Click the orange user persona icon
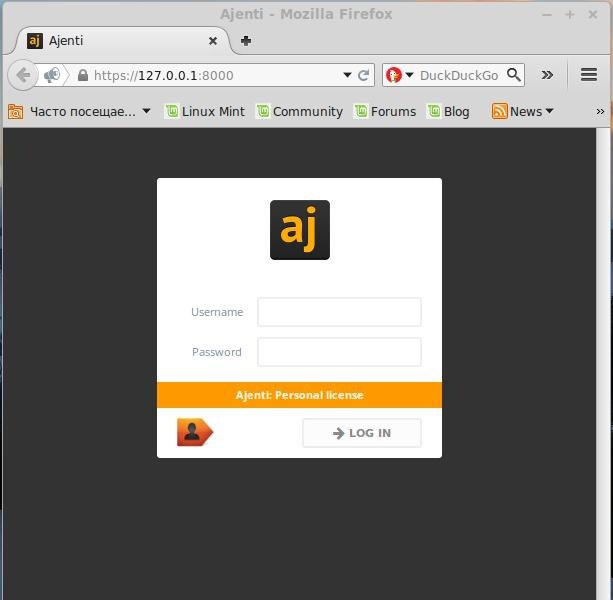This screenshot has height=600, width=613. [195, 432]
